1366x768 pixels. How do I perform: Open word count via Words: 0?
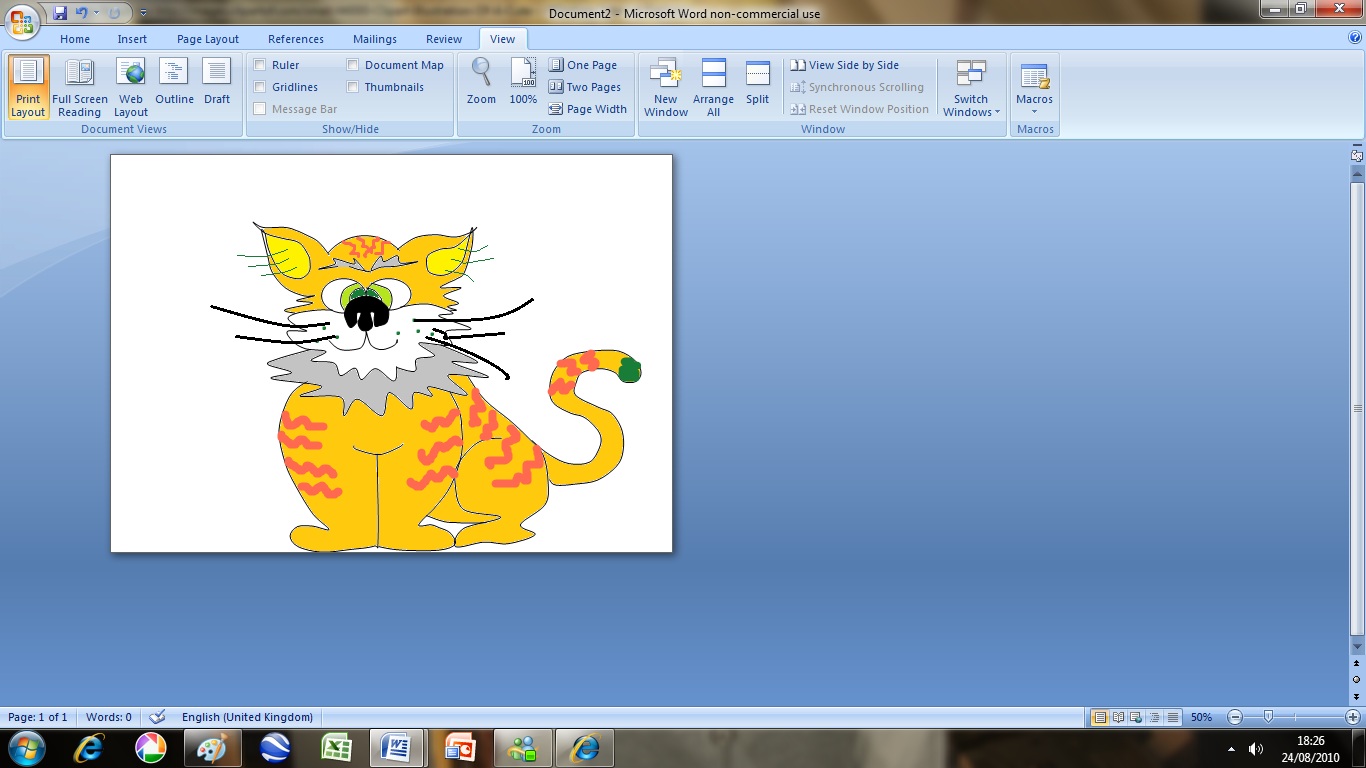[109, 717]
